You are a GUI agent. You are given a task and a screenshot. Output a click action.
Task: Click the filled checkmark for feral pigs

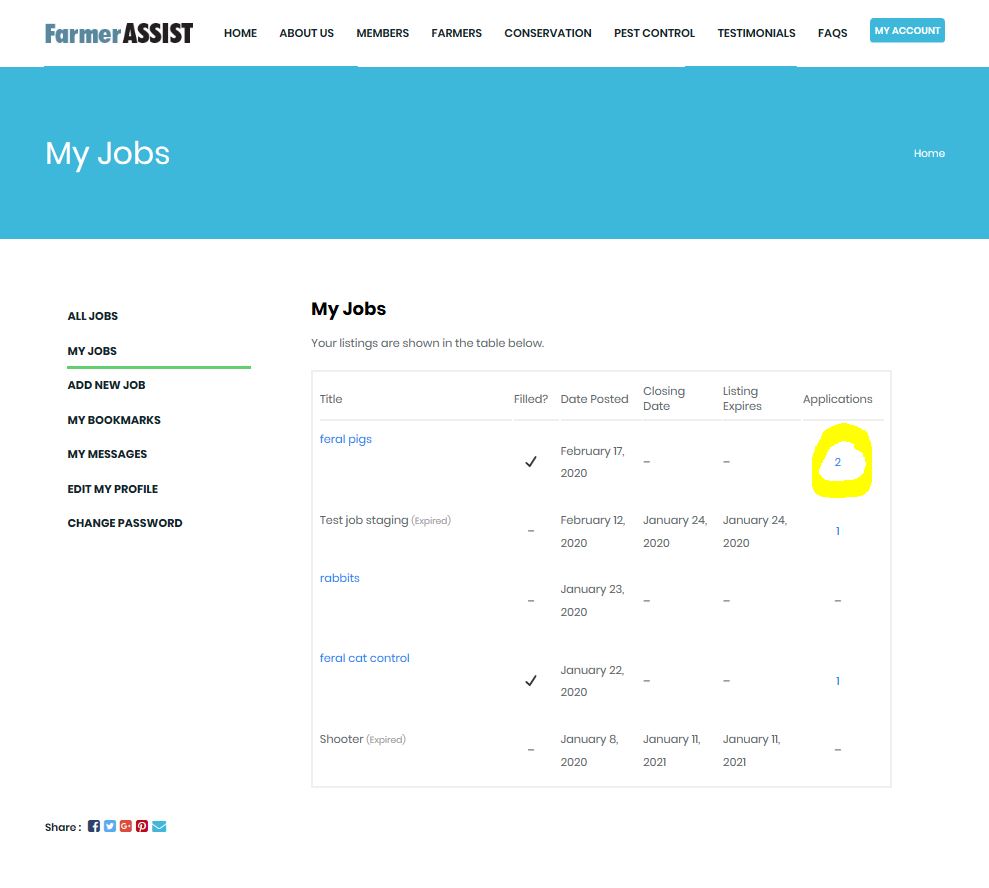531,462
